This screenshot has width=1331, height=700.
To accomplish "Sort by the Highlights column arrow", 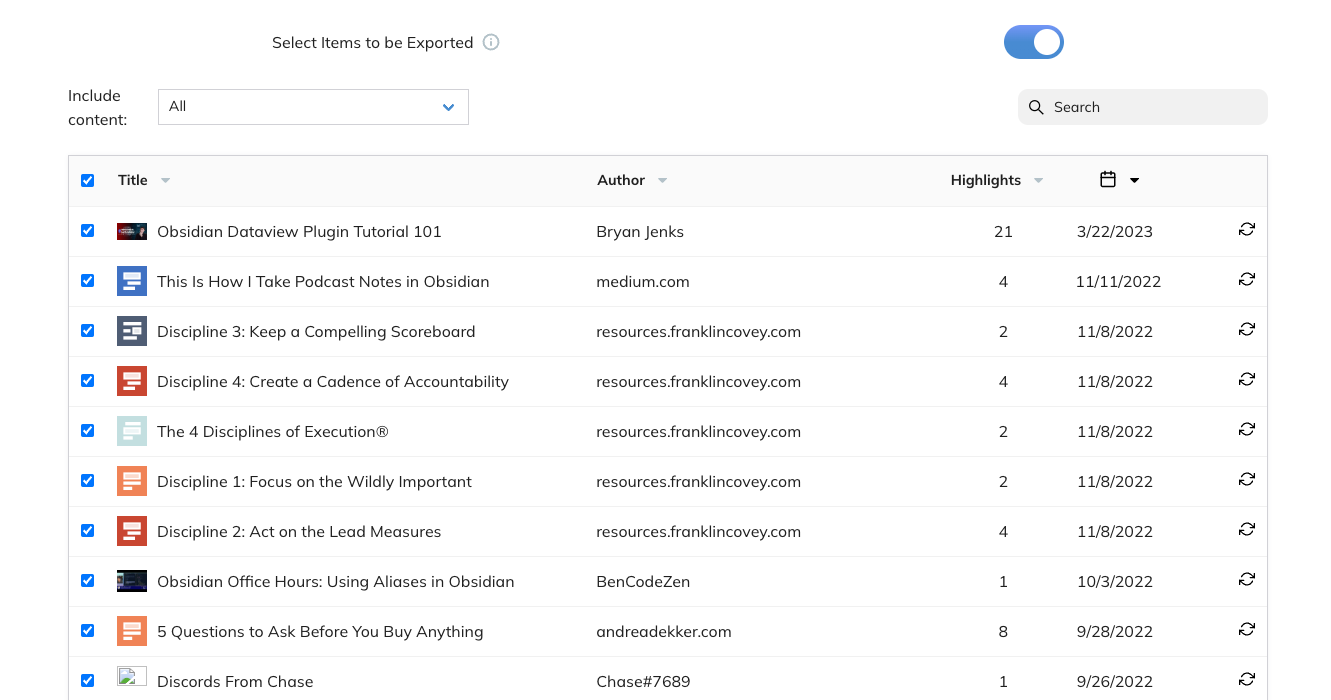I will click(x=1038, y=181).
